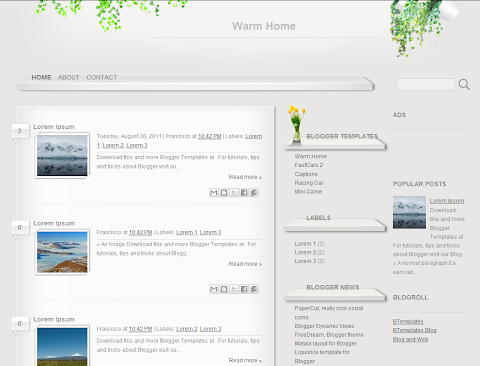Click BlogThis icon on second post
This screenshot has width=480, height=366.
224,289
